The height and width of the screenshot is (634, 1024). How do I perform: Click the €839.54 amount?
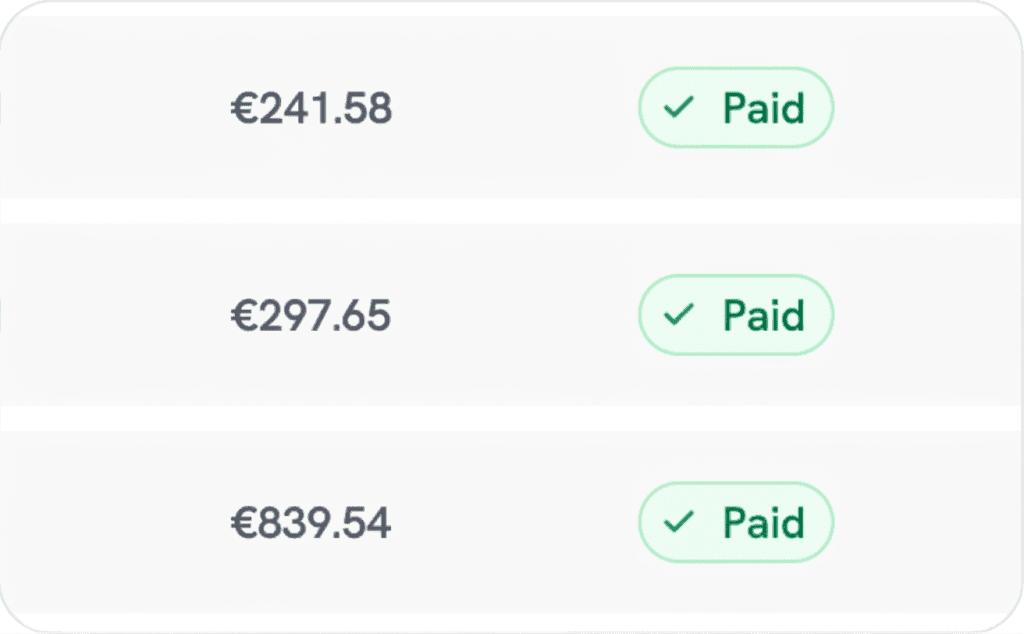311,522
